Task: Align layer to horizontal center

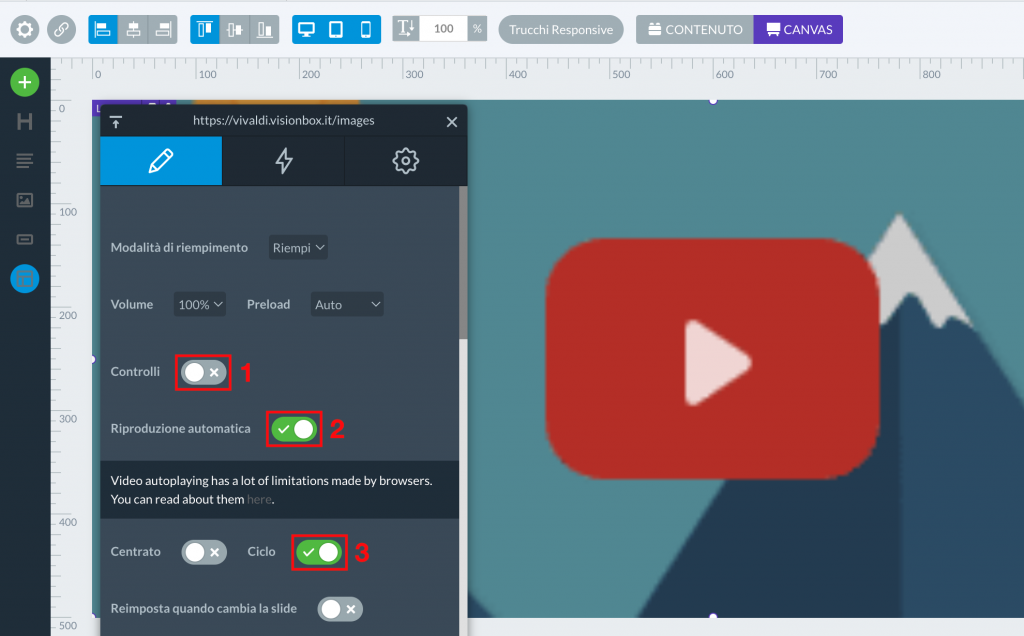Action: point(133,30)
